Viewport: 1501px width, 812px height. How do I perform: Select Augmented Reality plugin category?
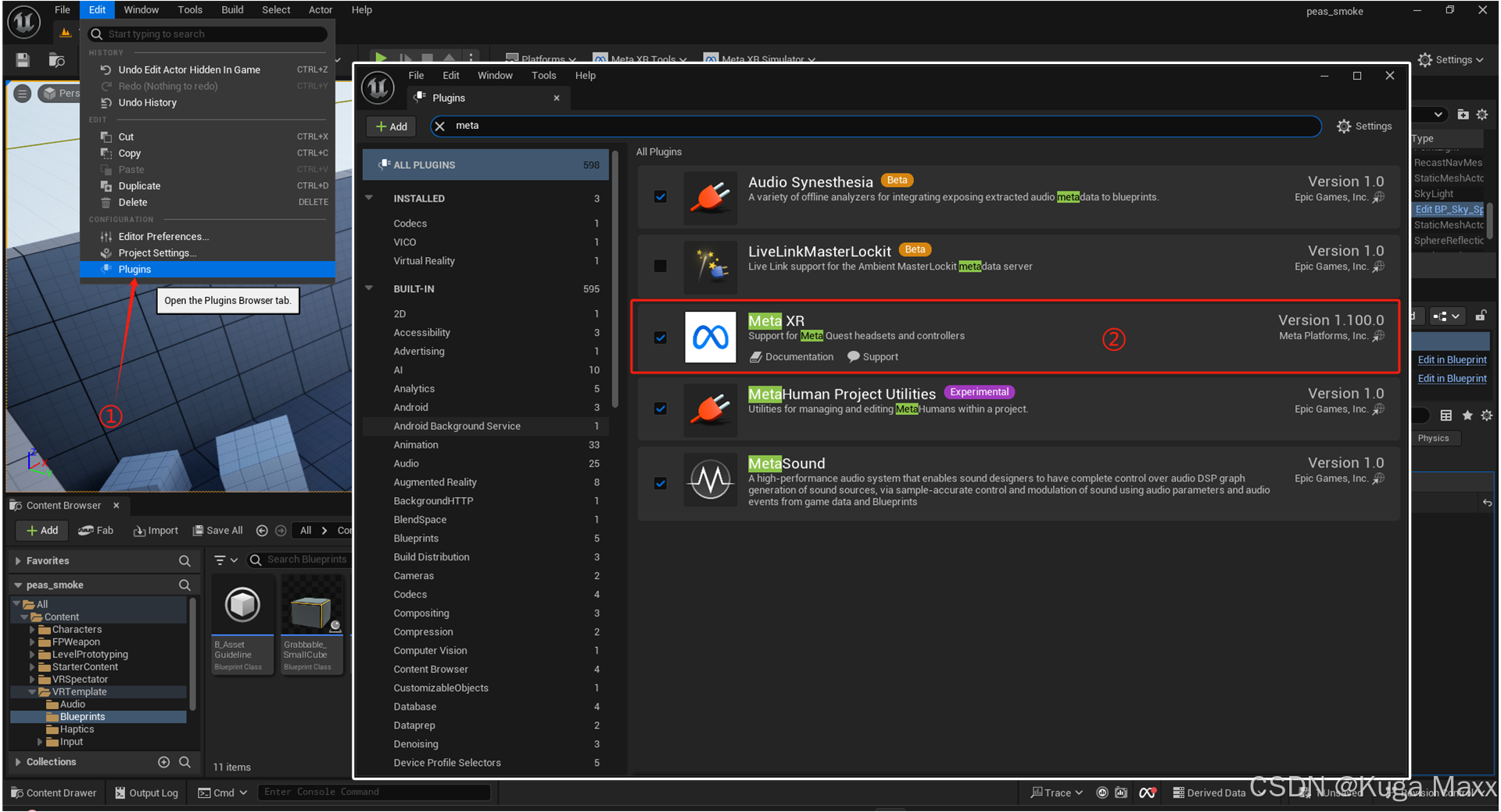(485, 482)
